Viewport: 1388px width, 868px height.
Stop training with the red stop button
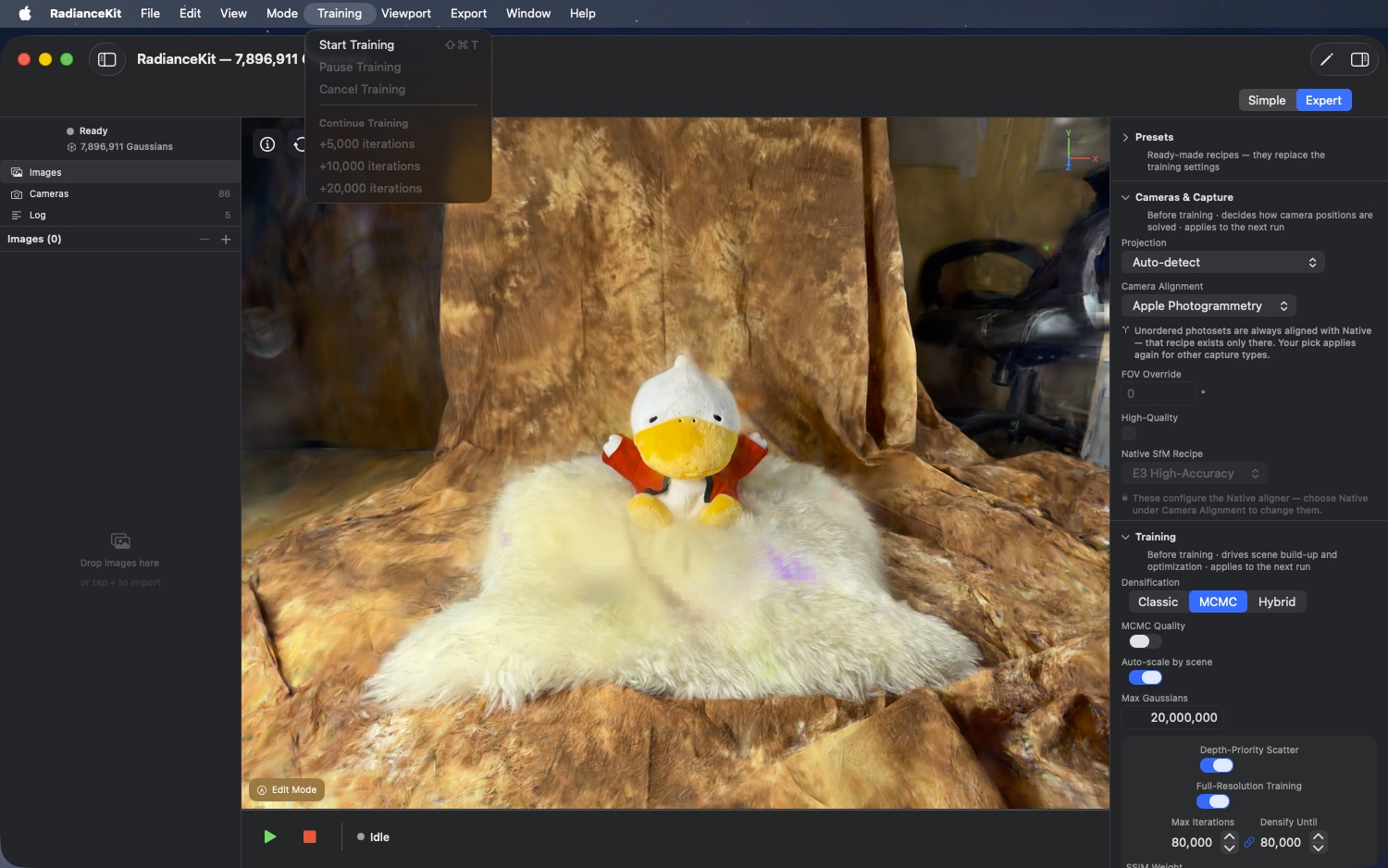pos(310,837)
